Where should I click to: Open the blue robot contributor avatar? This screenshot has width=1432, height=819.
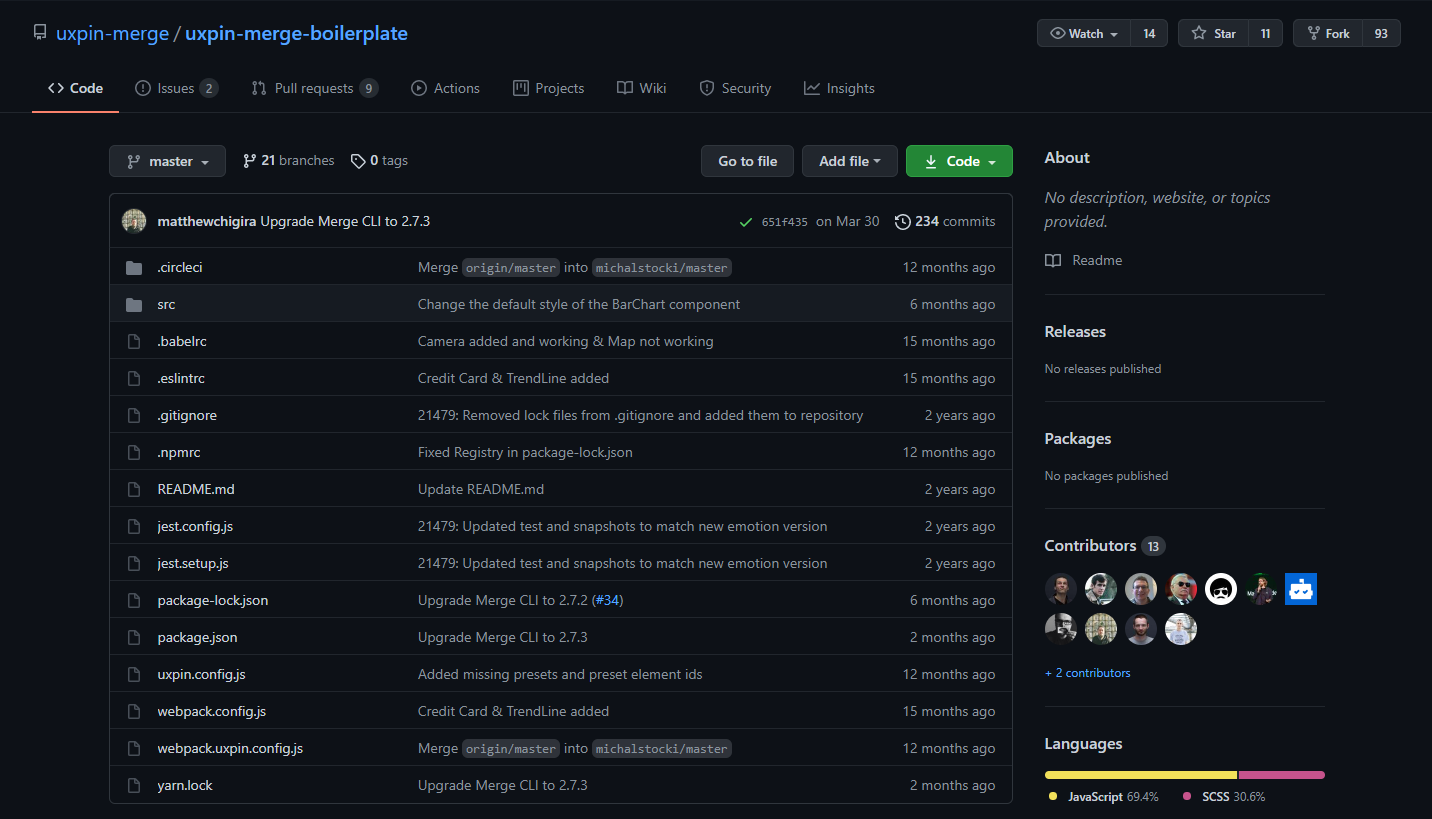[1301, 589]
